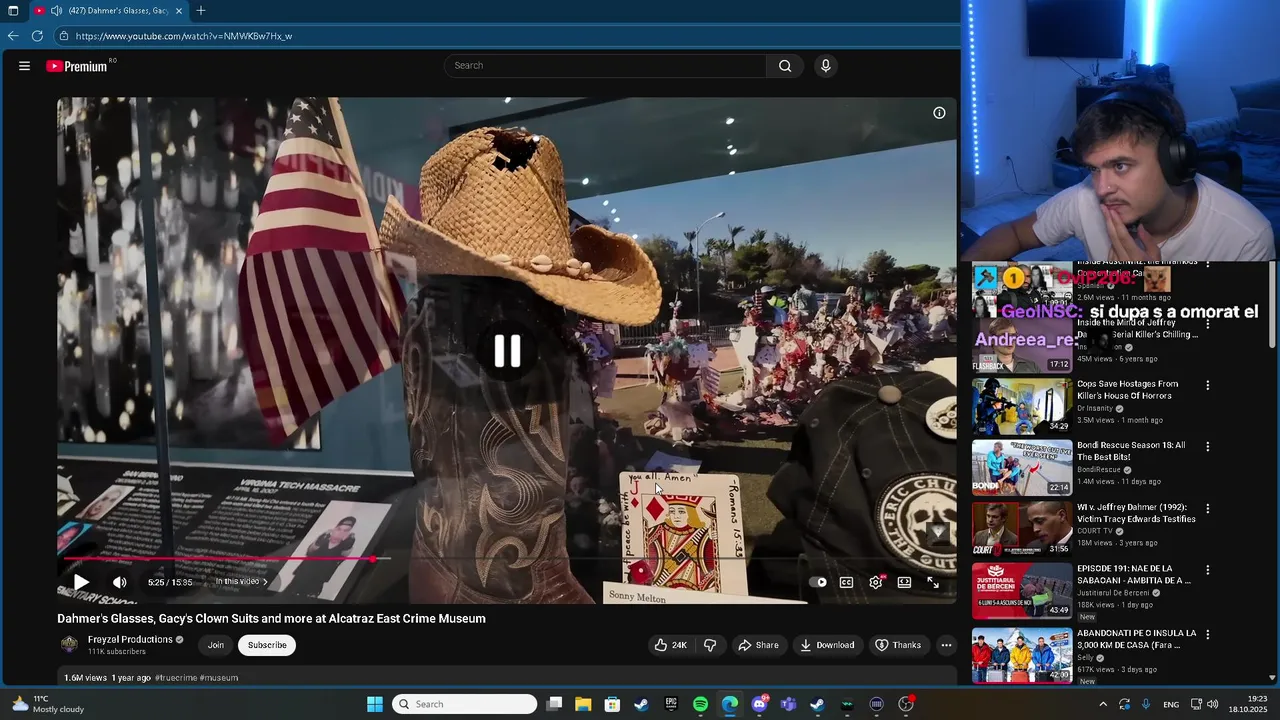Click the YouTube search box
This screenshot has height=720, width=1280.
pos(605,66)
